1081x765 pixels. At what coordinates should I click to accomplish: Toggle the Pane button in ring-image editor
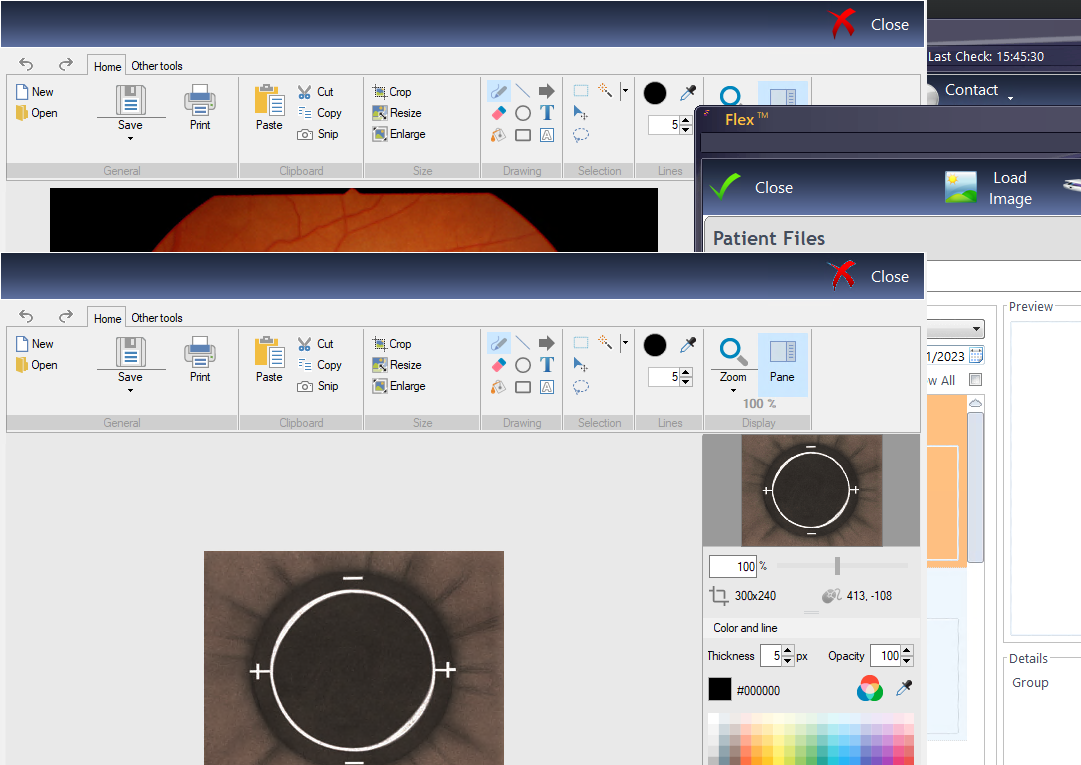click(x=782, y=364)
